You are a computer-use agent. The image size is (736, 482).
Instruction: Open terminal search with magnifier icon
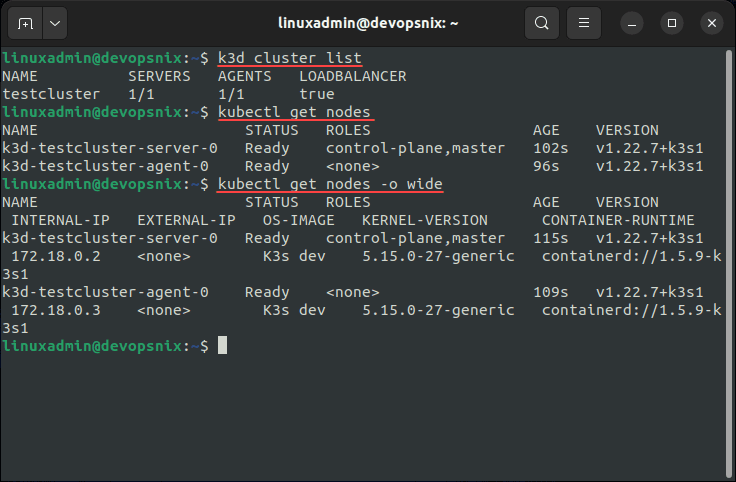541,23
